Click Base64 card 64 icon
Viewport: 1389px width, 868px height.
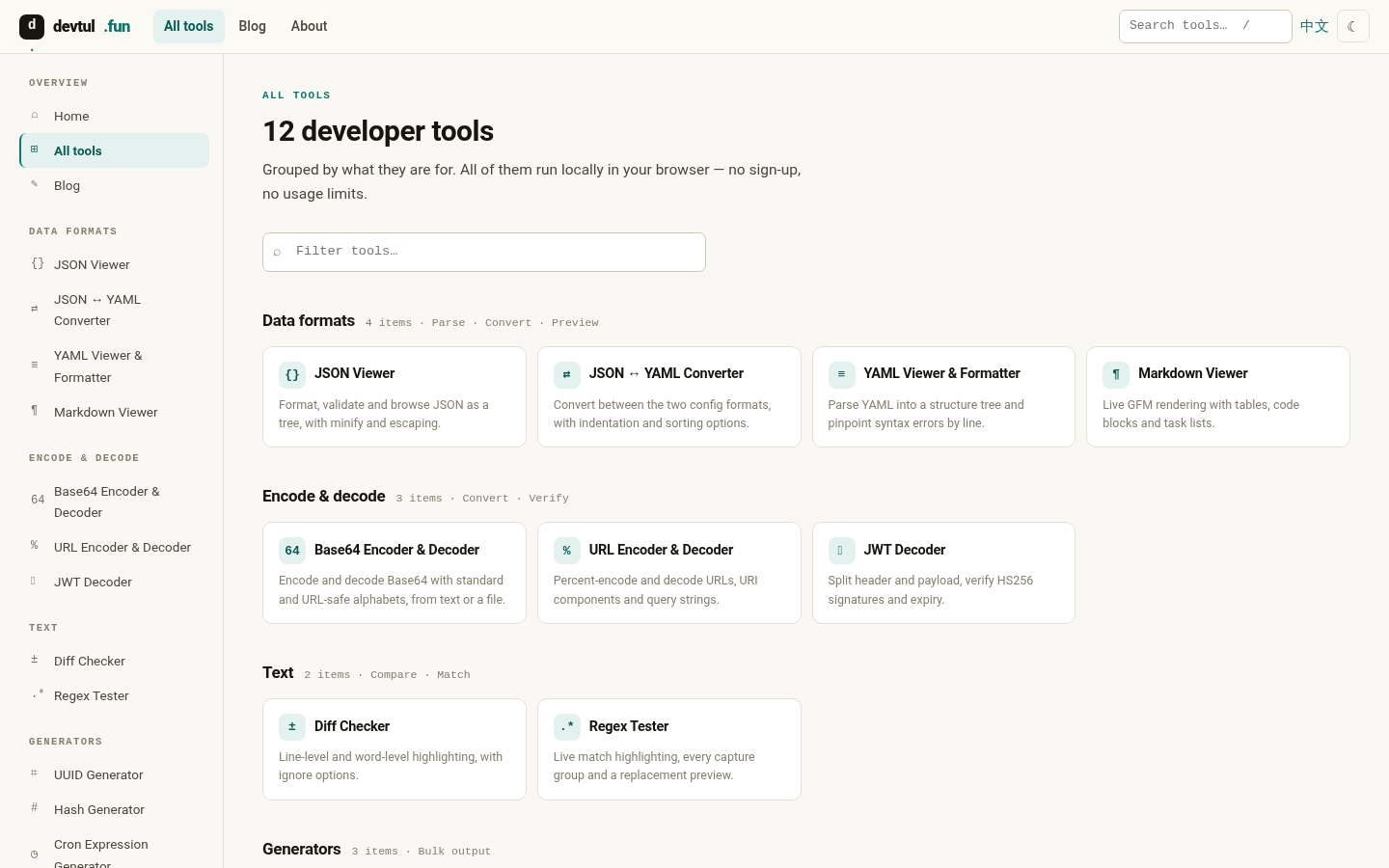292,551
